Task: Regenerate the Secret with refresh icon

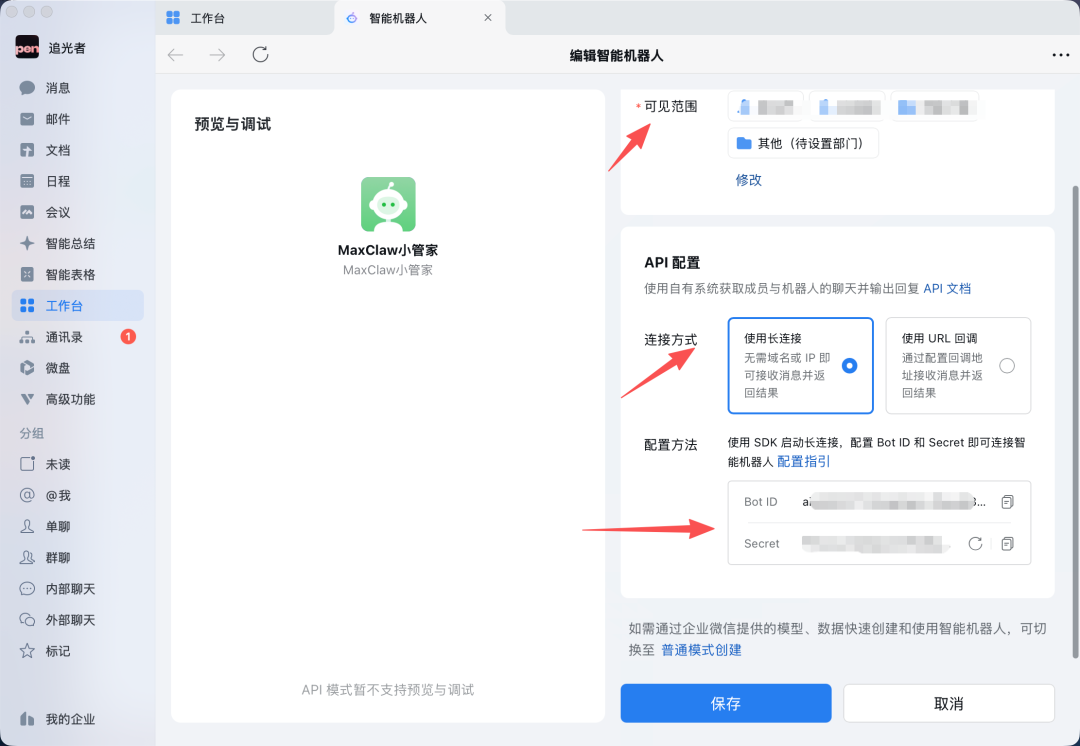Action: (x=975, y=543)
